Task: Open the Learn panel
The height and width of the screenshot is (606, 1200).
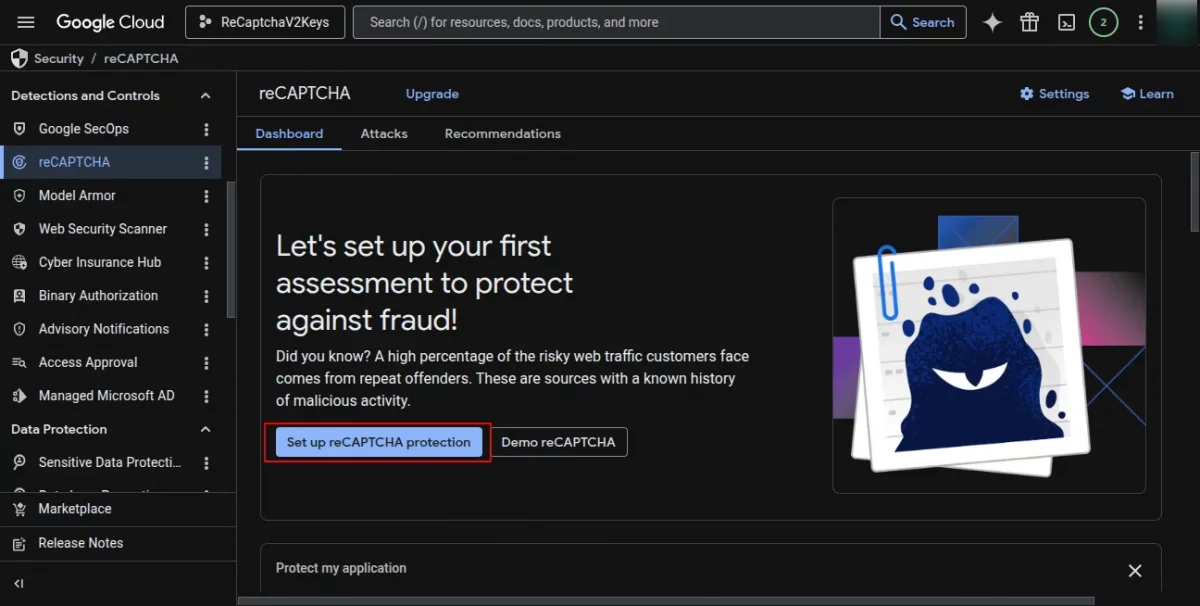Action: [1147, 94]
